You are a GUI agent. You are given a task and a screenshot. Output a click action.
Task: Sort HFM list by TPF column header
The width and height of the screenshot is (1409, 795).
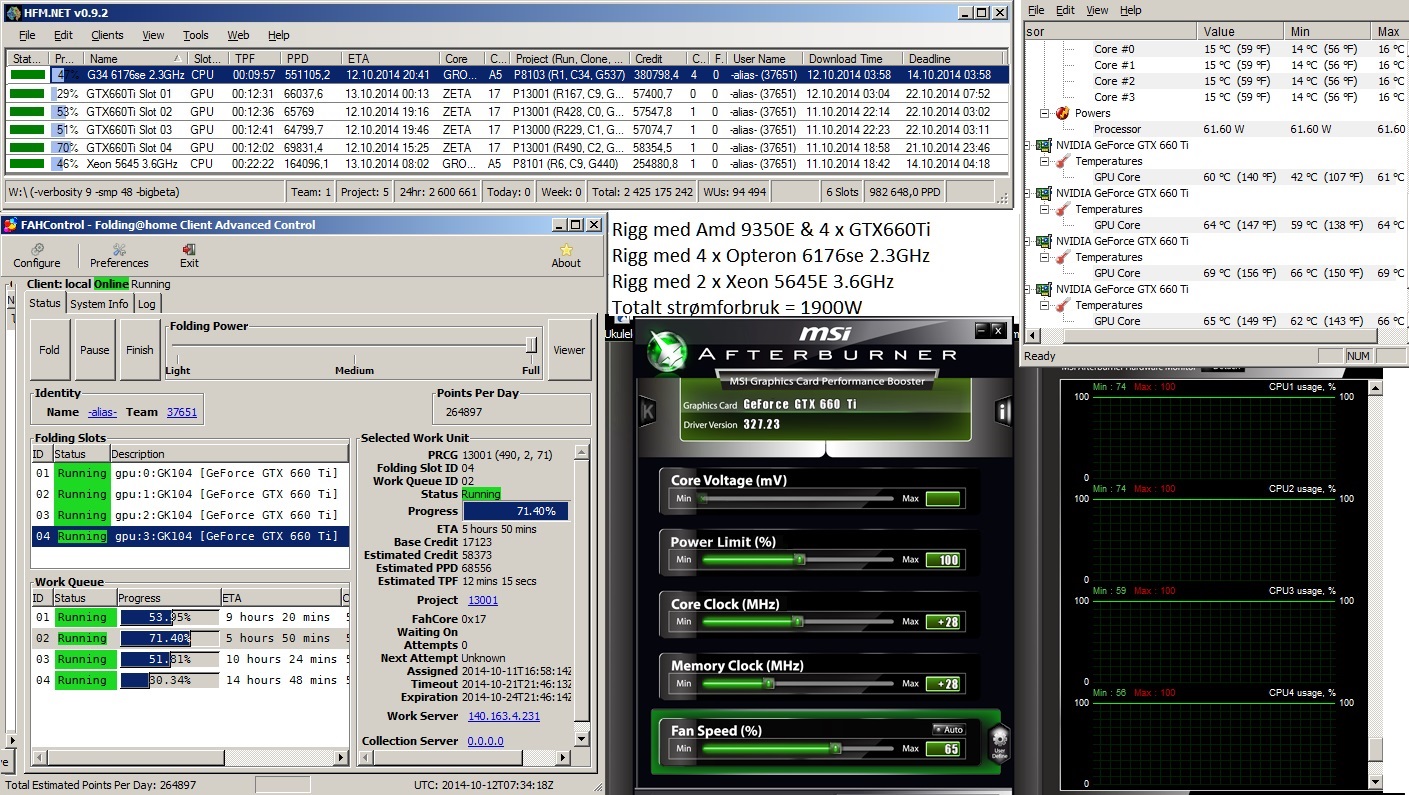point(254,59)
